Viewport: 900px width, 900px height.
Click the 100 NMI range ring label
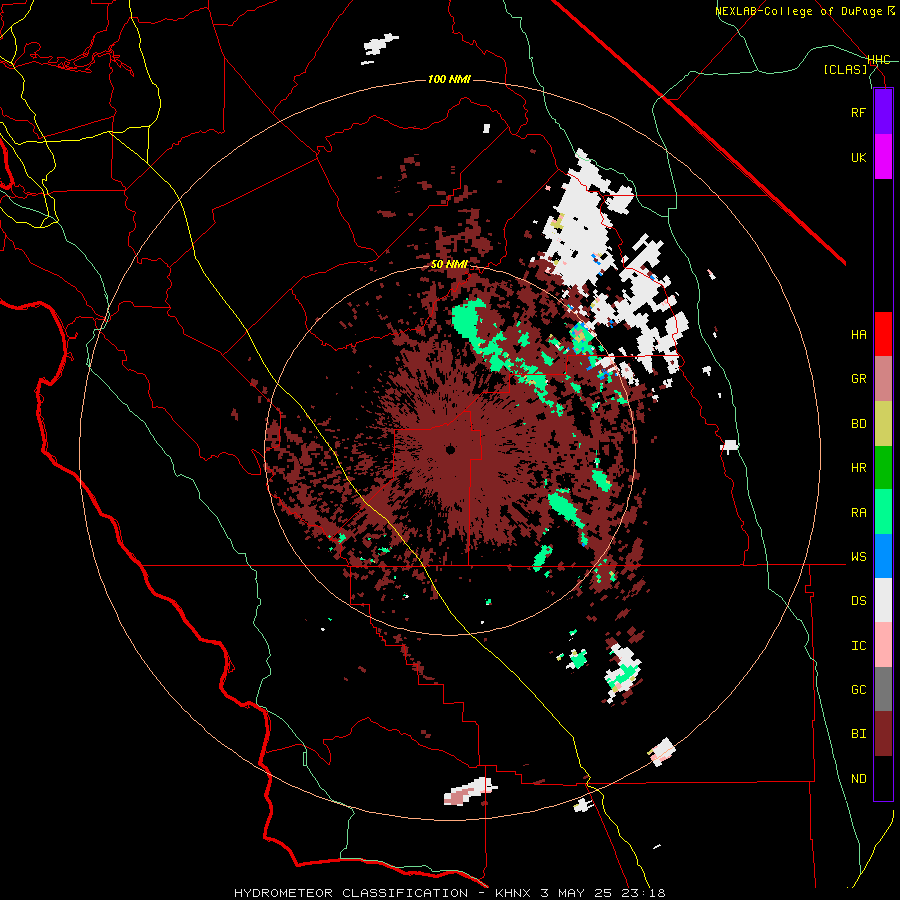click(x=449, y=79)
